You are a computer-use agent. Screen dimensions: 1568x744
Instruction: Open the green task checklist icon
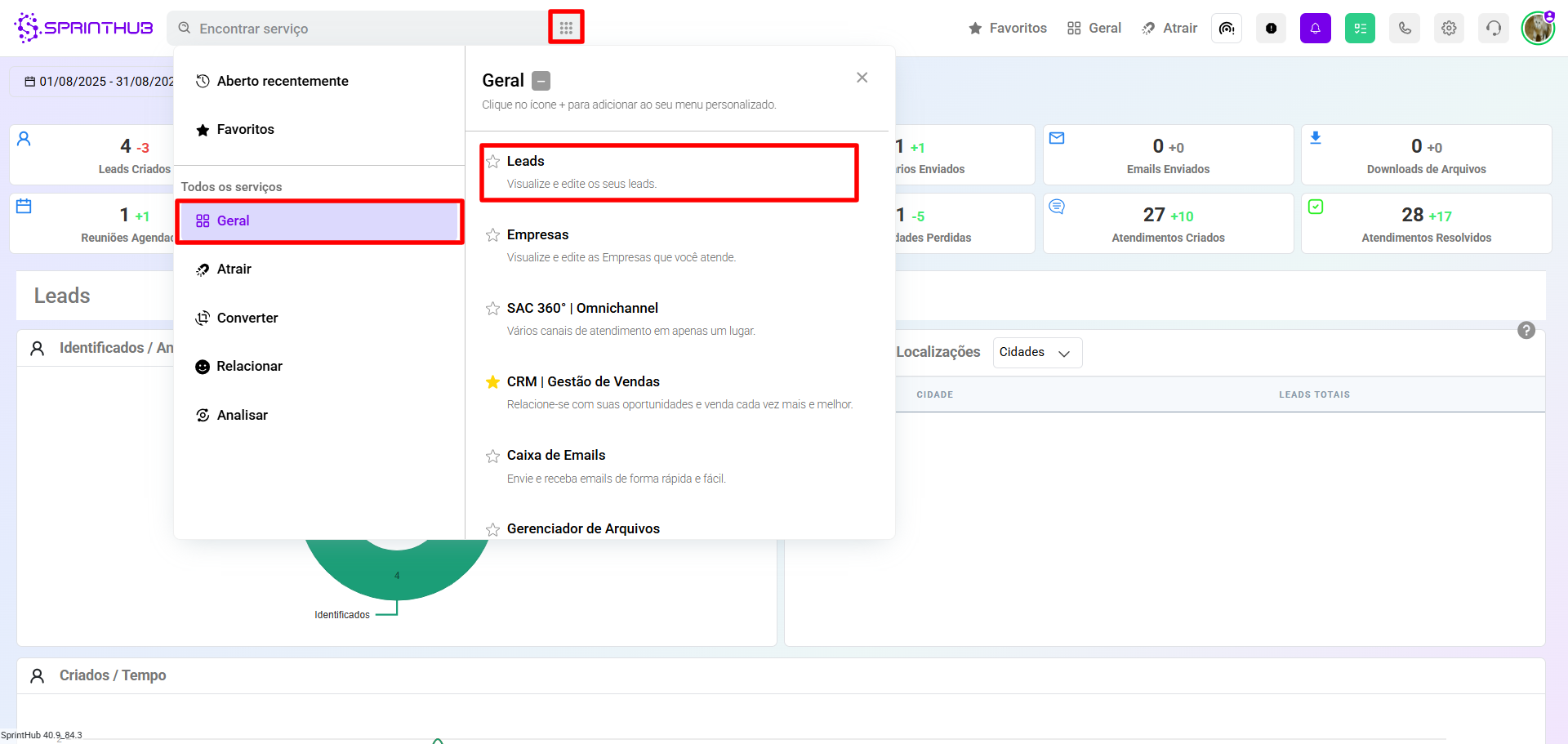point(1360,29)
